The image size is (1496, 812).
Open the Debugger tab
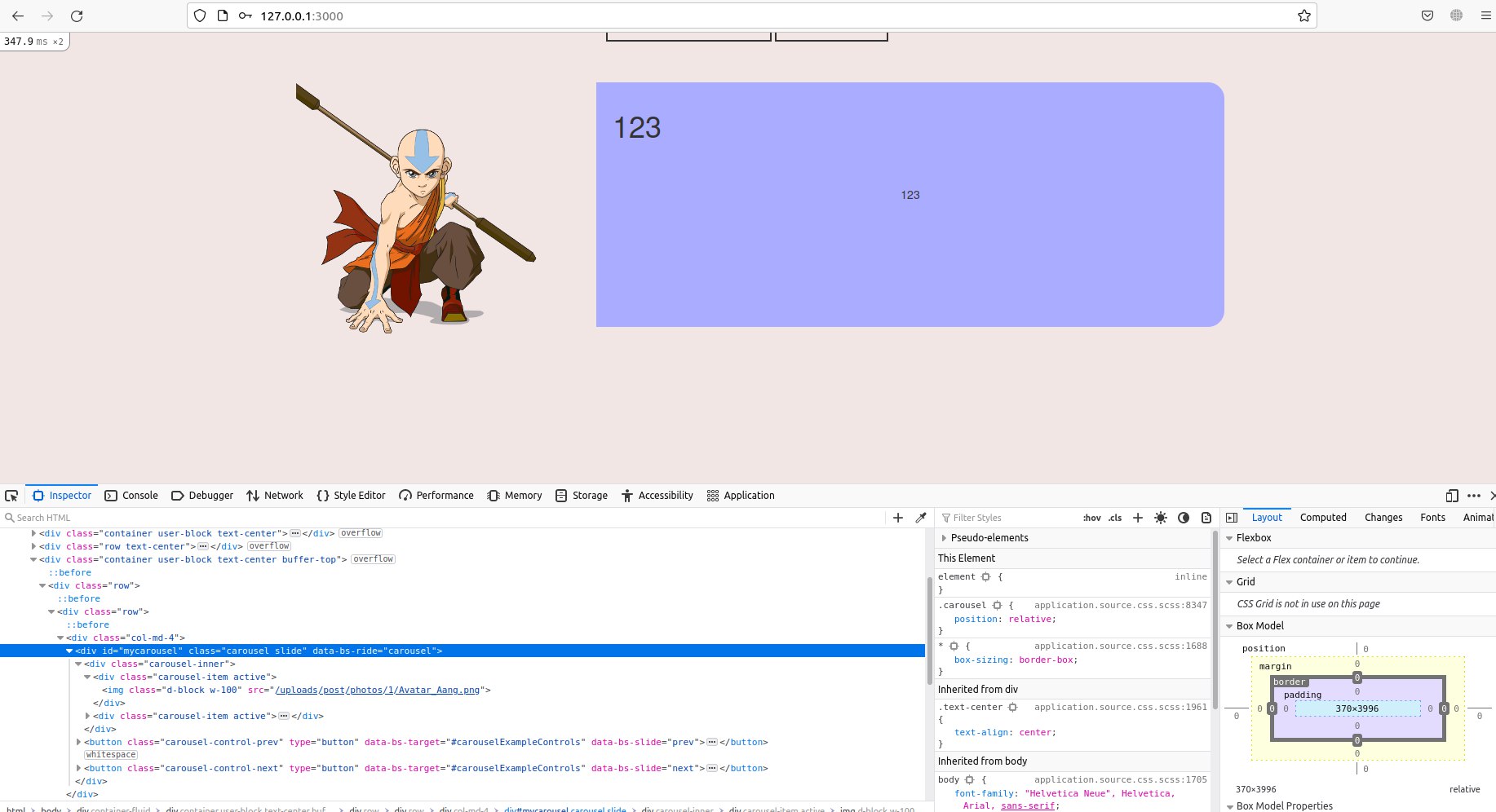[x=202, y=496]
